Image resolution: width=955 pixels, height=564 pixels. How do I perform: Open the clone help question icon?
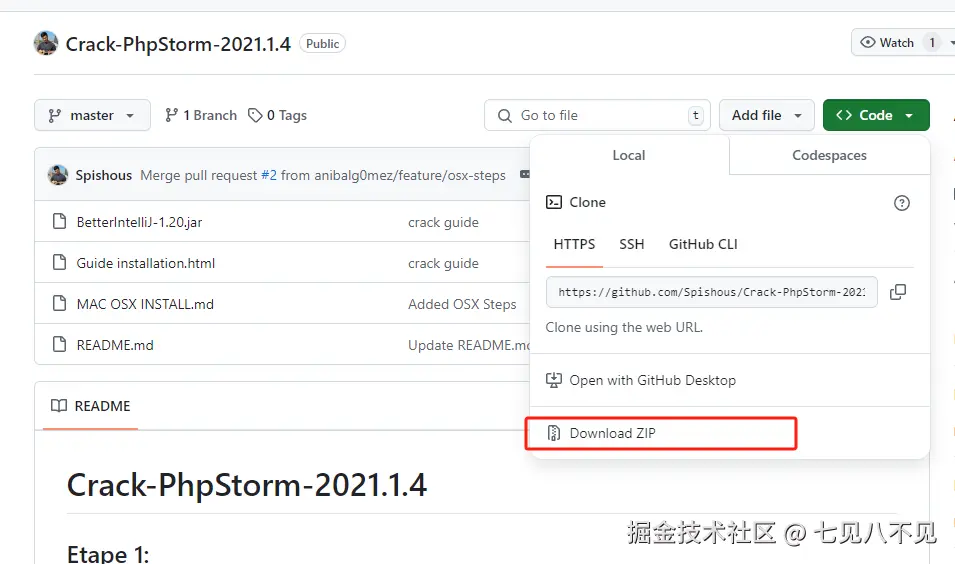click(x=901, y=203)
